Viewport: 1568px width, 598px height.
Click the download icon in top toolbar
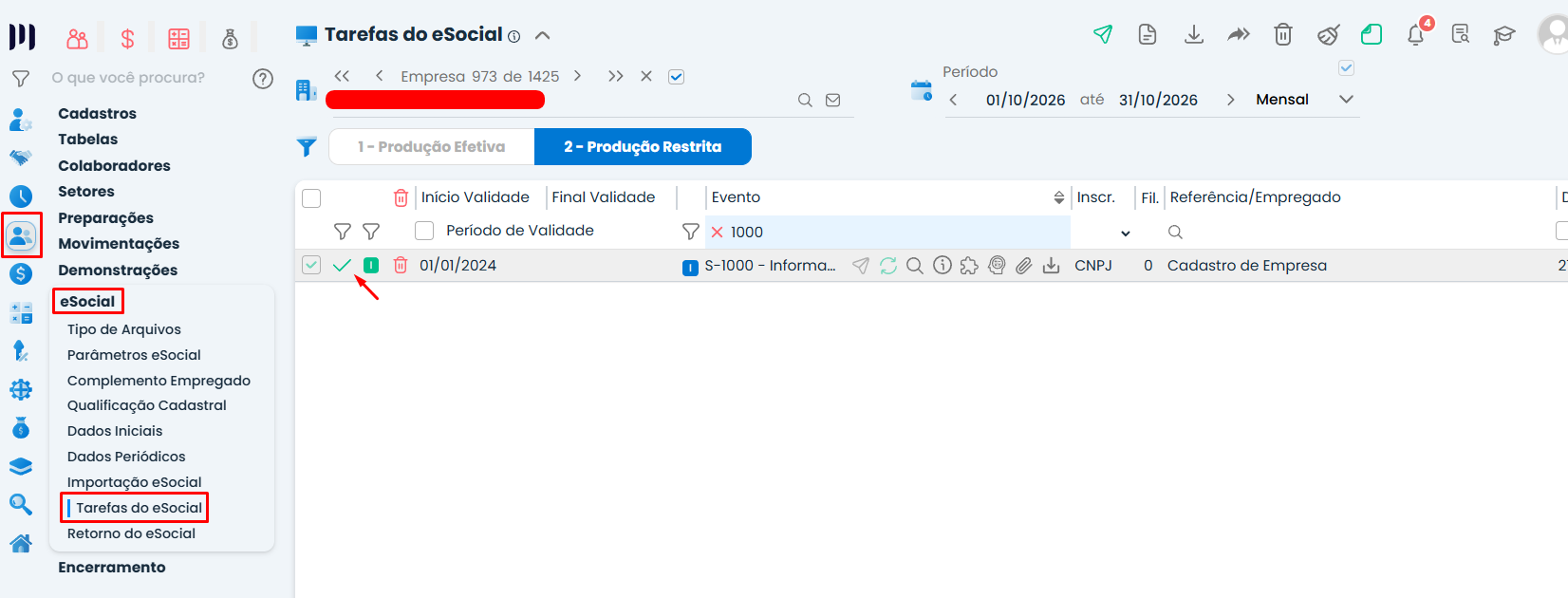pos(1194,35)
